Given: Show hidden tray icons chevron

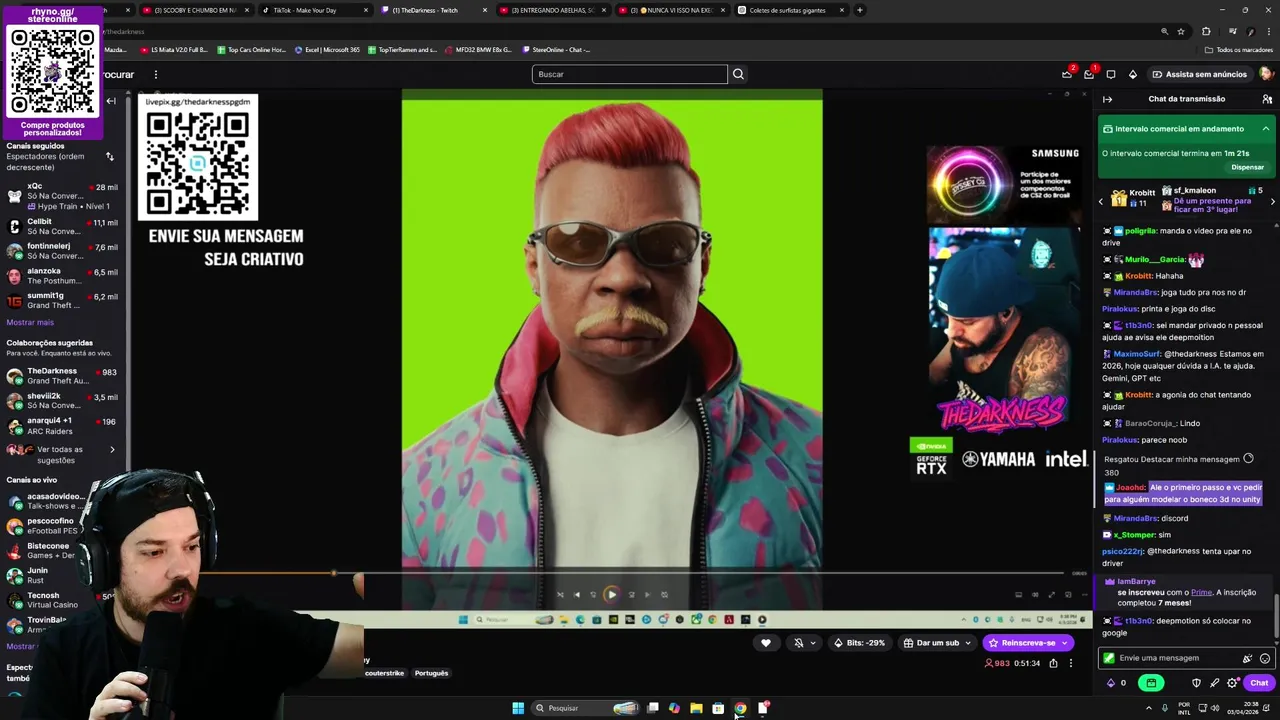Looking at the screenshot, I should (x=1148, y=708).
